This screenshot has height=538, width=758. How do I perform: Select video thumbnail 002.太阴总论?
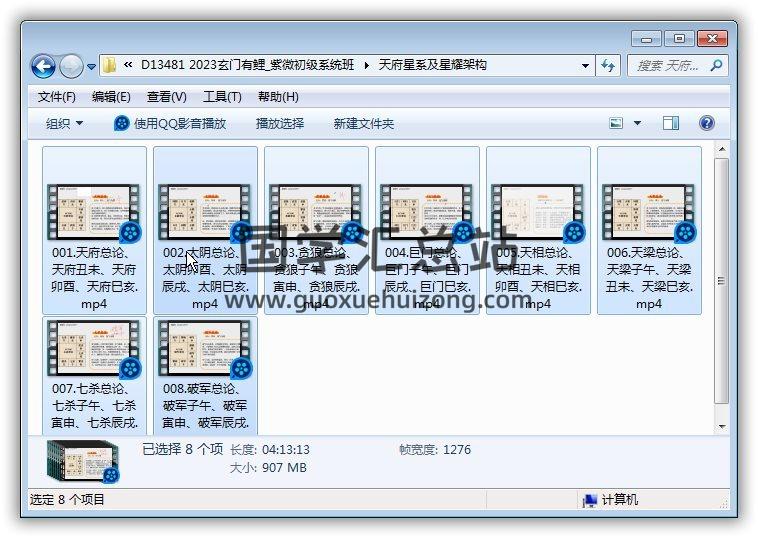[x=205, y=212]
